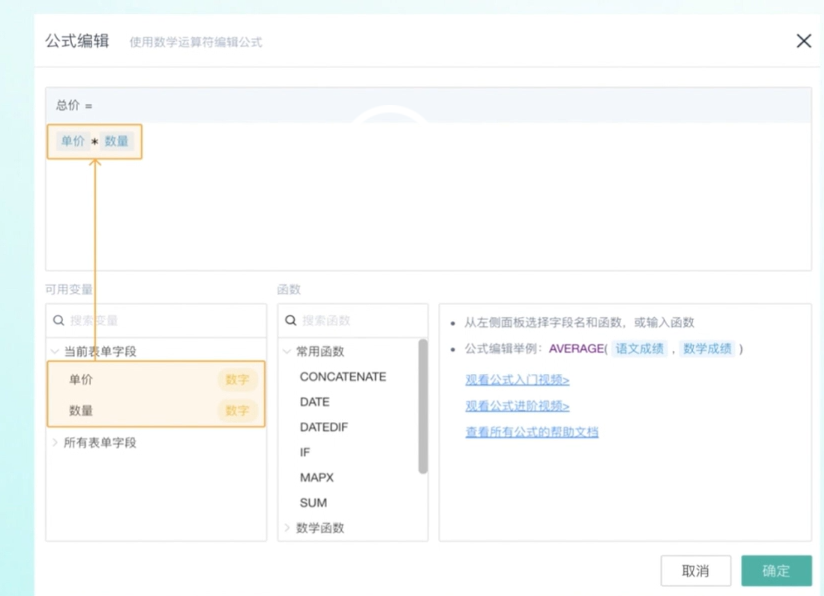Insert the CONCATENATE function
Screen dimensions: 824x596
pyautogui.click(x=343, y=377)
